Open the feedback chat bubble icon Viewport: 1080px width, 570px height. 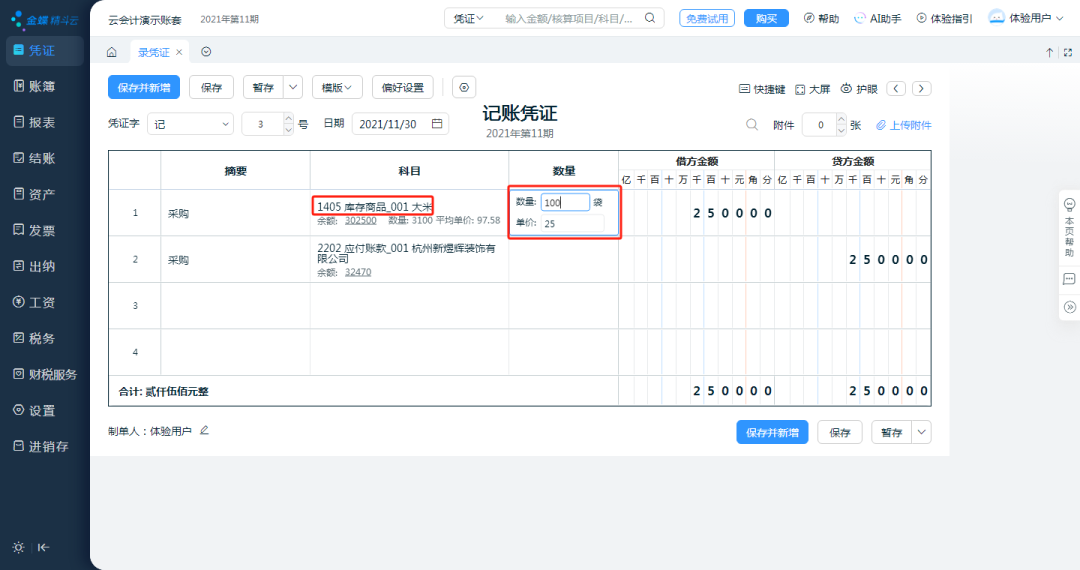(x=1069, y=279)
